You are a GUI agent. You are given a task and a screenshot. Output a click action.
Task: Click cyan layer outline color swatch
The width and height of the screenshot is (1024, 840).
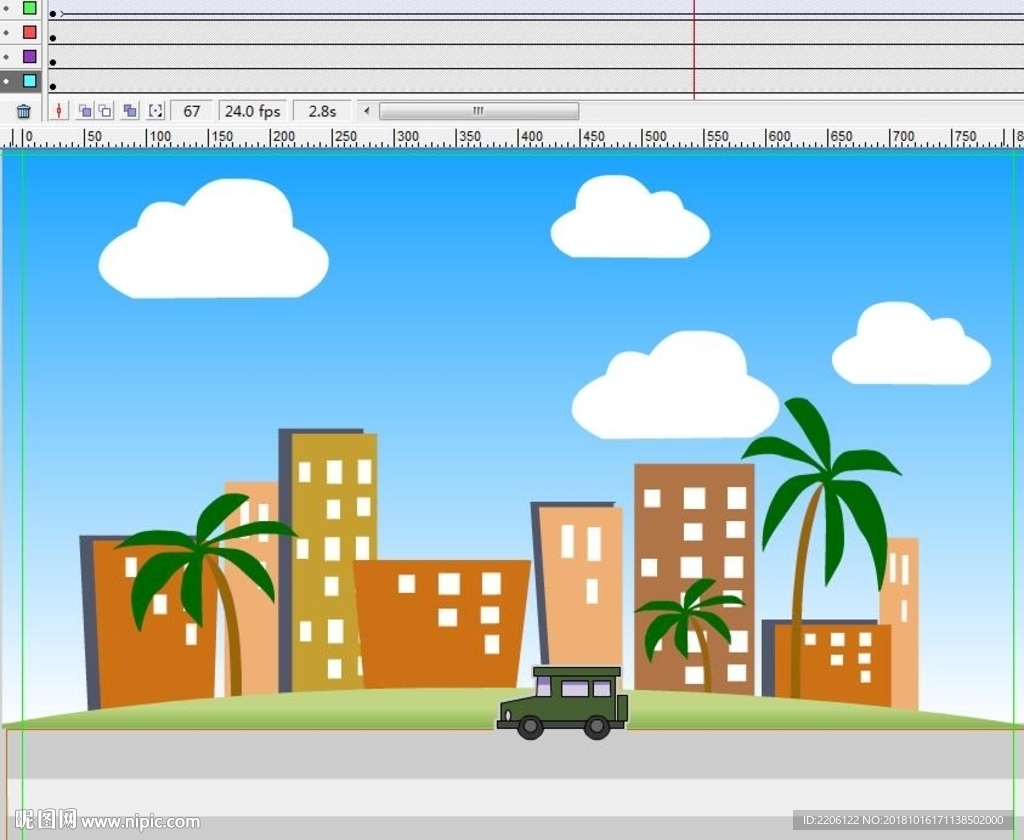click(30, 81)
